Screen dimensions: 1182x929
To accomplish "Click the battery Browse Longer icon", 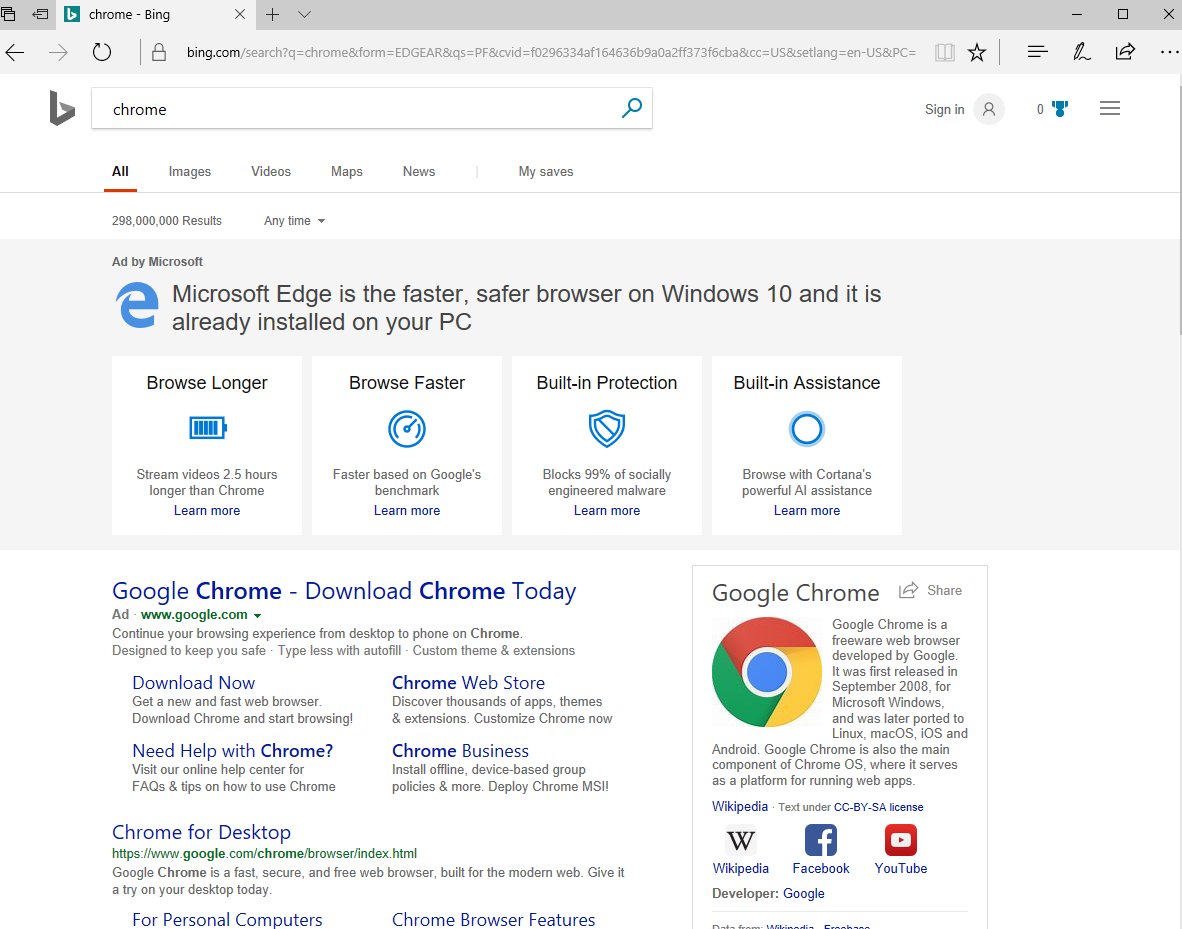I will (x=207, y=428).
